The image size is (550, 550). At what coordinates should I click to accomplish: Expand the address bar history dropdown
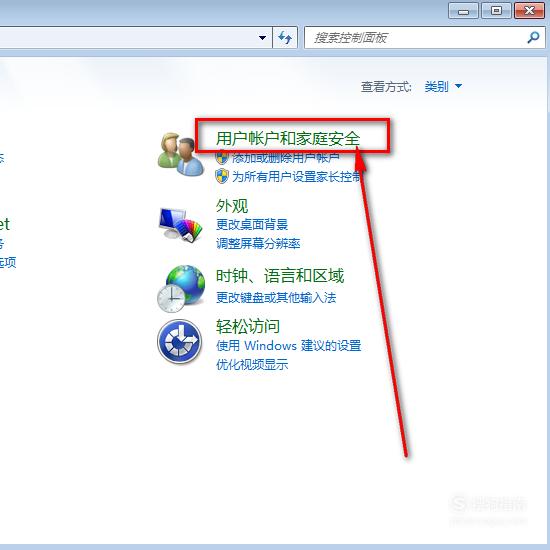262,37
